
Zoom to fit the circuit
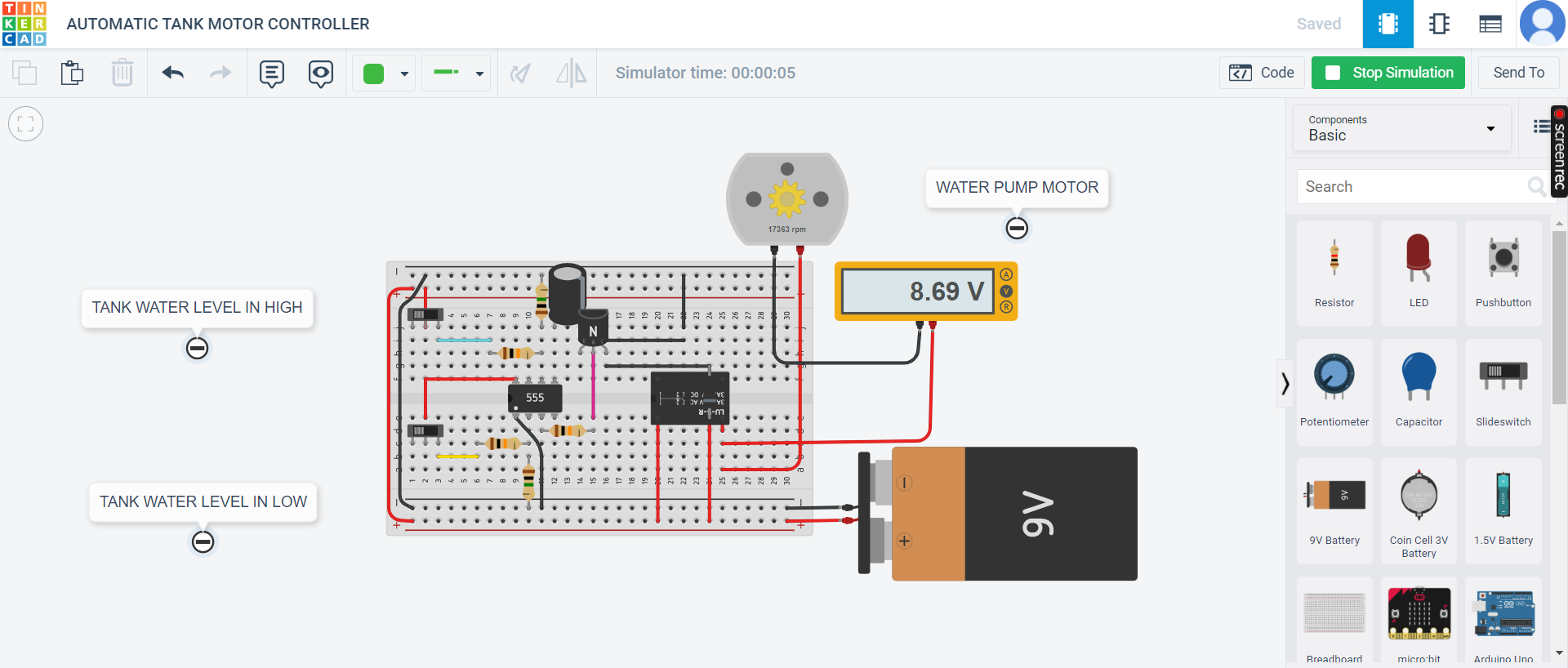[25, 124]
